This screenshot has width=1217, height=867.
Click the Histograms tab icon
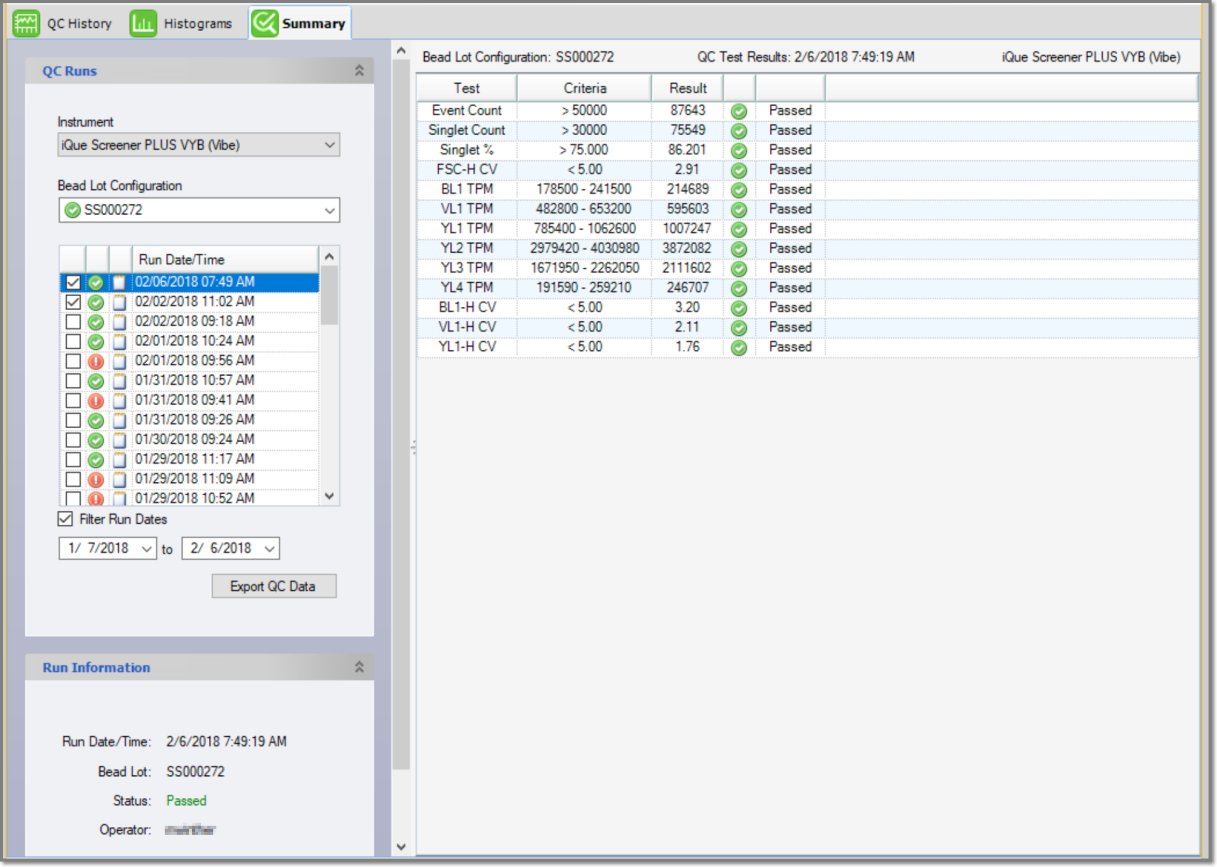pos(143,23)
